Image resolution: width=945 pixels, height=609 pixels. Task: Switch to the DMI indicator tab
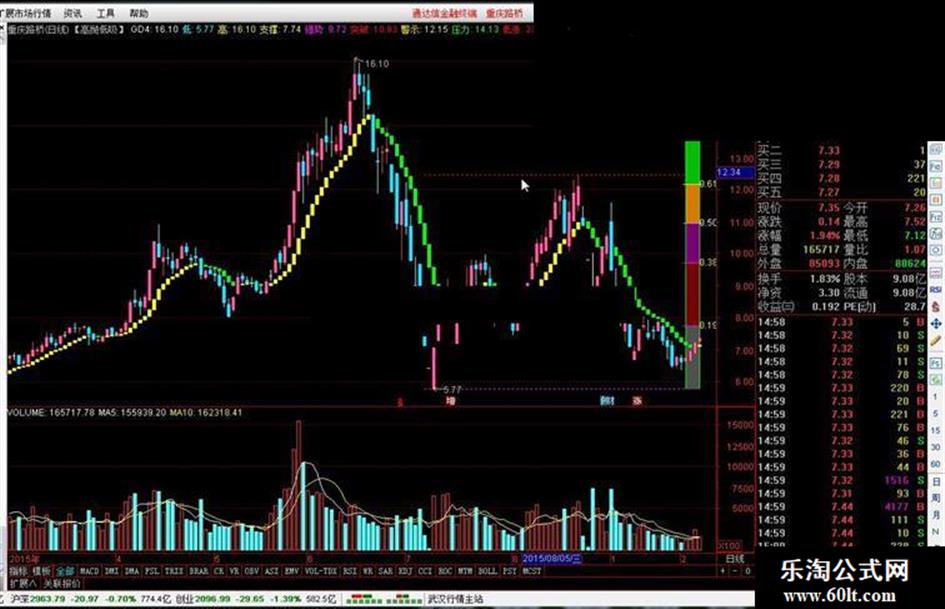pos(111,570)
